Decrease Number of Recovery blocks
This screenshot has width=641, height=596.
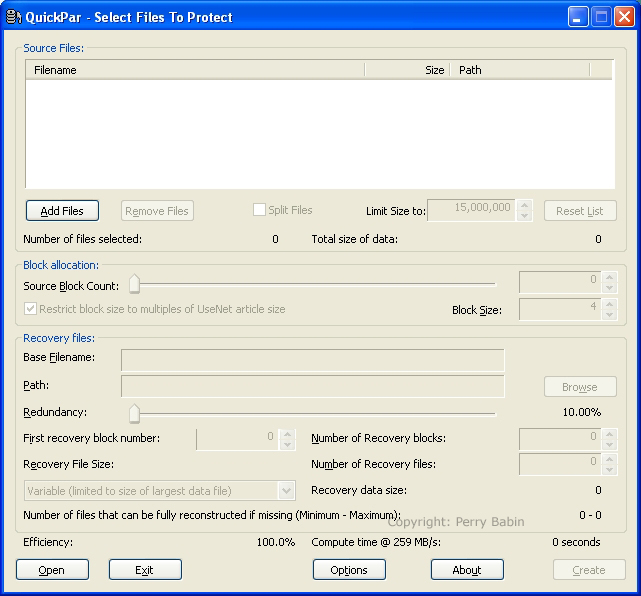tap(610, 444)
